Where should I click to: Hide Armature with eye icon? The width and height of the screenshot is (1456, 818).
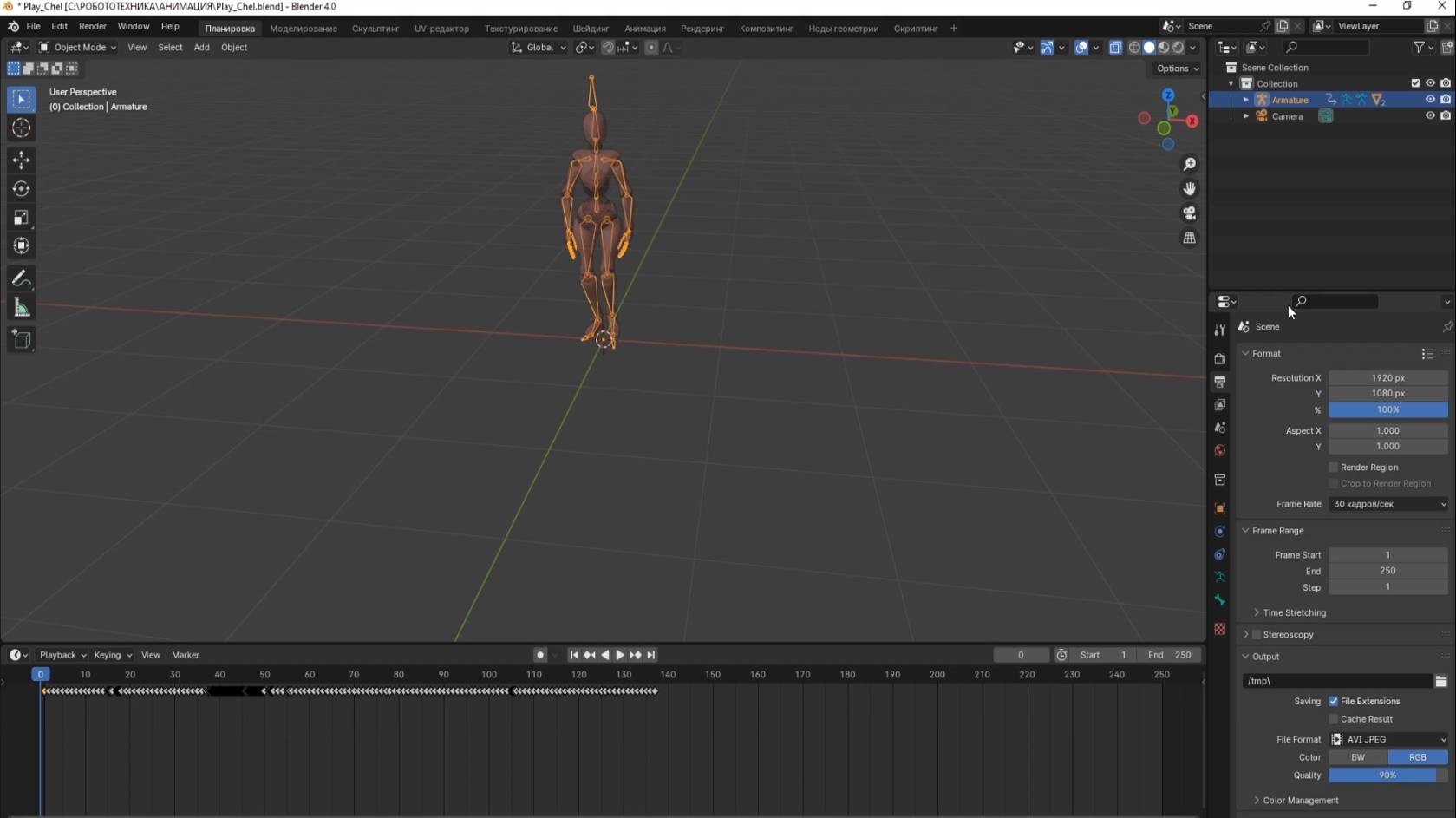tap(1430, 100)
